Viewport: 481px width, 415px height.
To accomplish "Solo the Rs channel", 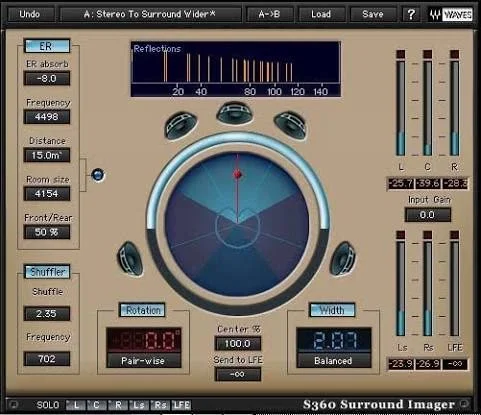I will (160, 405).
